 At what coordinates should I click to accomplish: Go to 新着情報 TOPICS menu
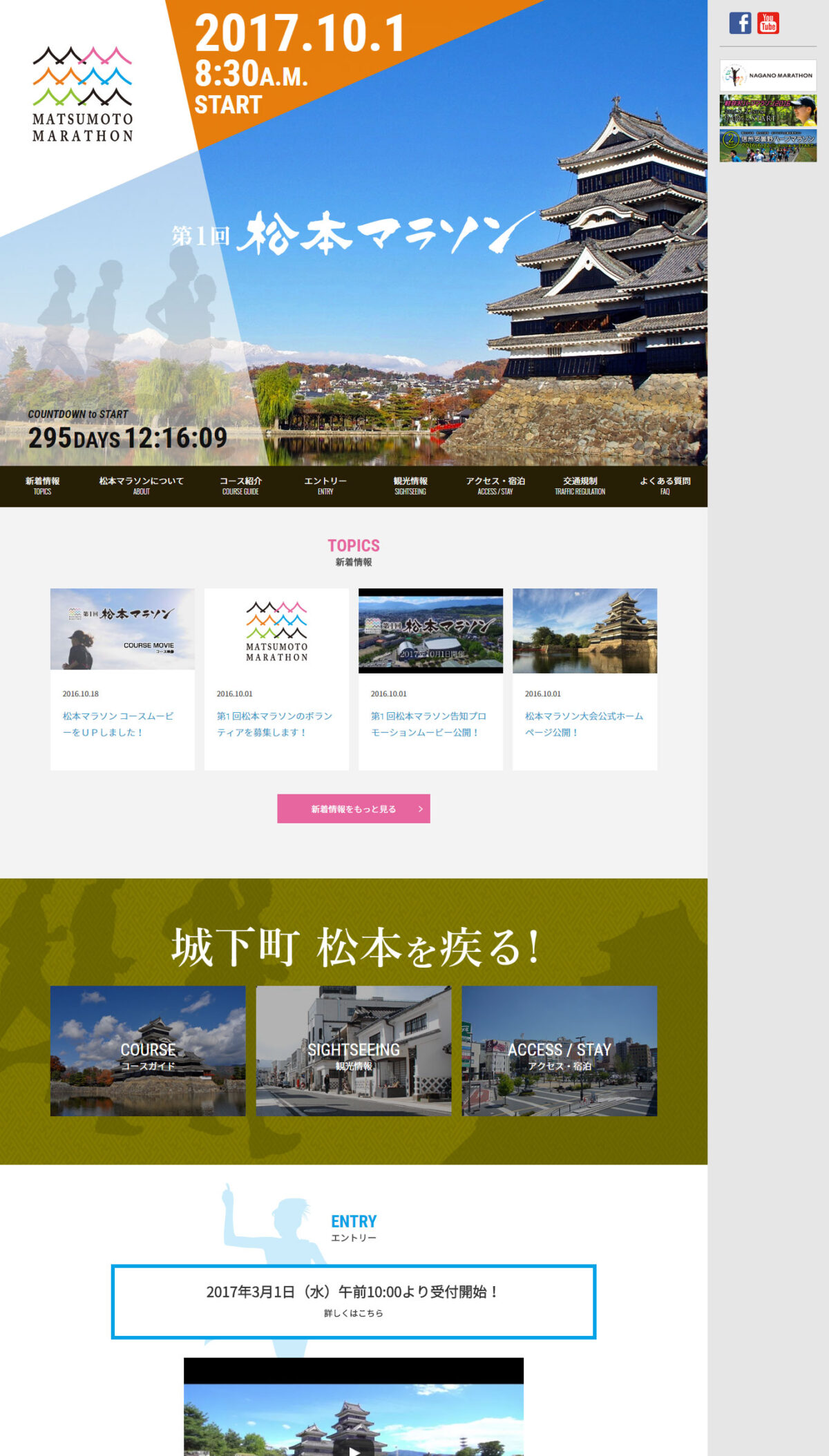tap(42, 486)
